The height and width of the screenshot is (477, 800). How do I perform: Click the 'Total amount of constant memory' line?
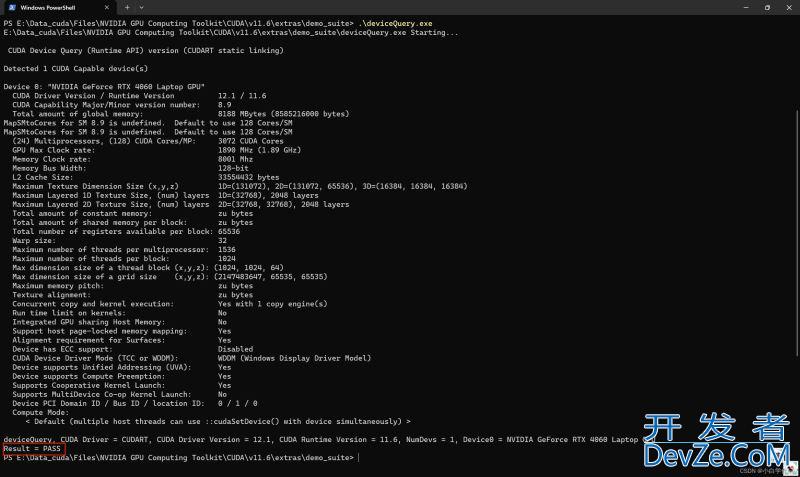click(x=133, y=214)
